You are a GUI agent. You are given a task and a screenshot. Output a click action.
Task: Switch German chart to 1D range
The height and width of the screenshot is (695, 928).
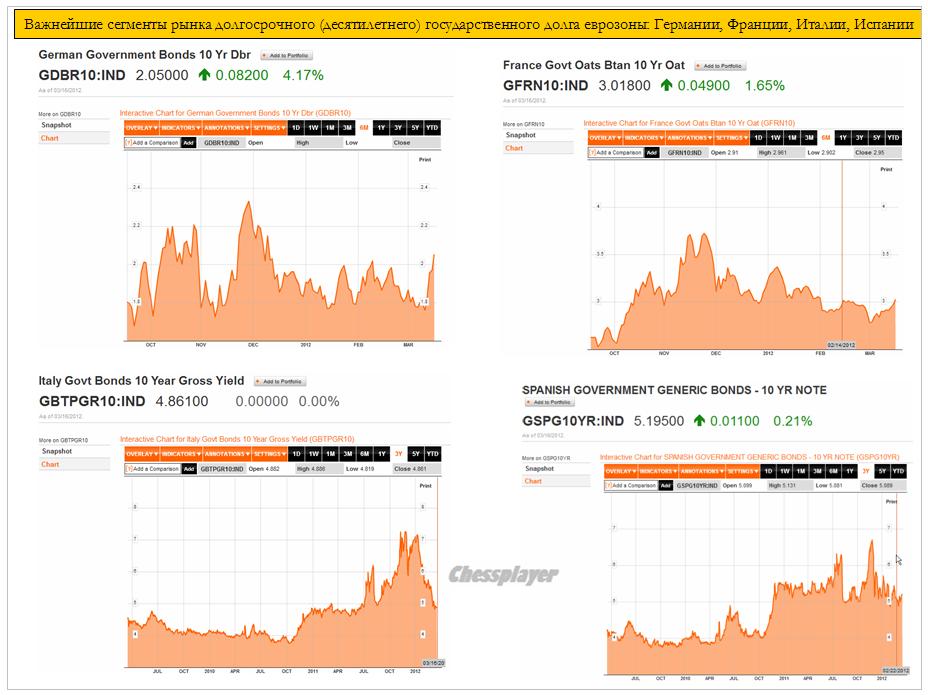[296, 128]
